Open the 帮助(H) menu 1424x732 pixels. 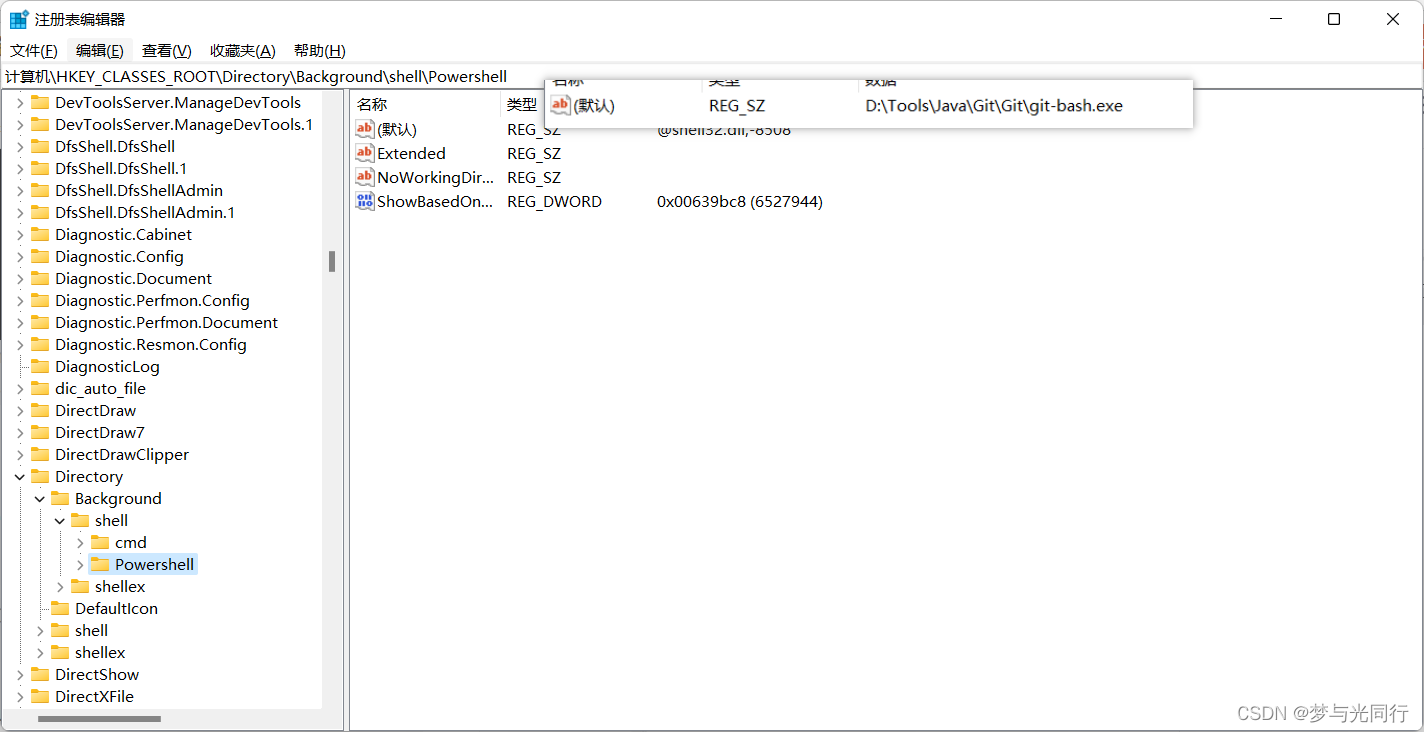320,51
